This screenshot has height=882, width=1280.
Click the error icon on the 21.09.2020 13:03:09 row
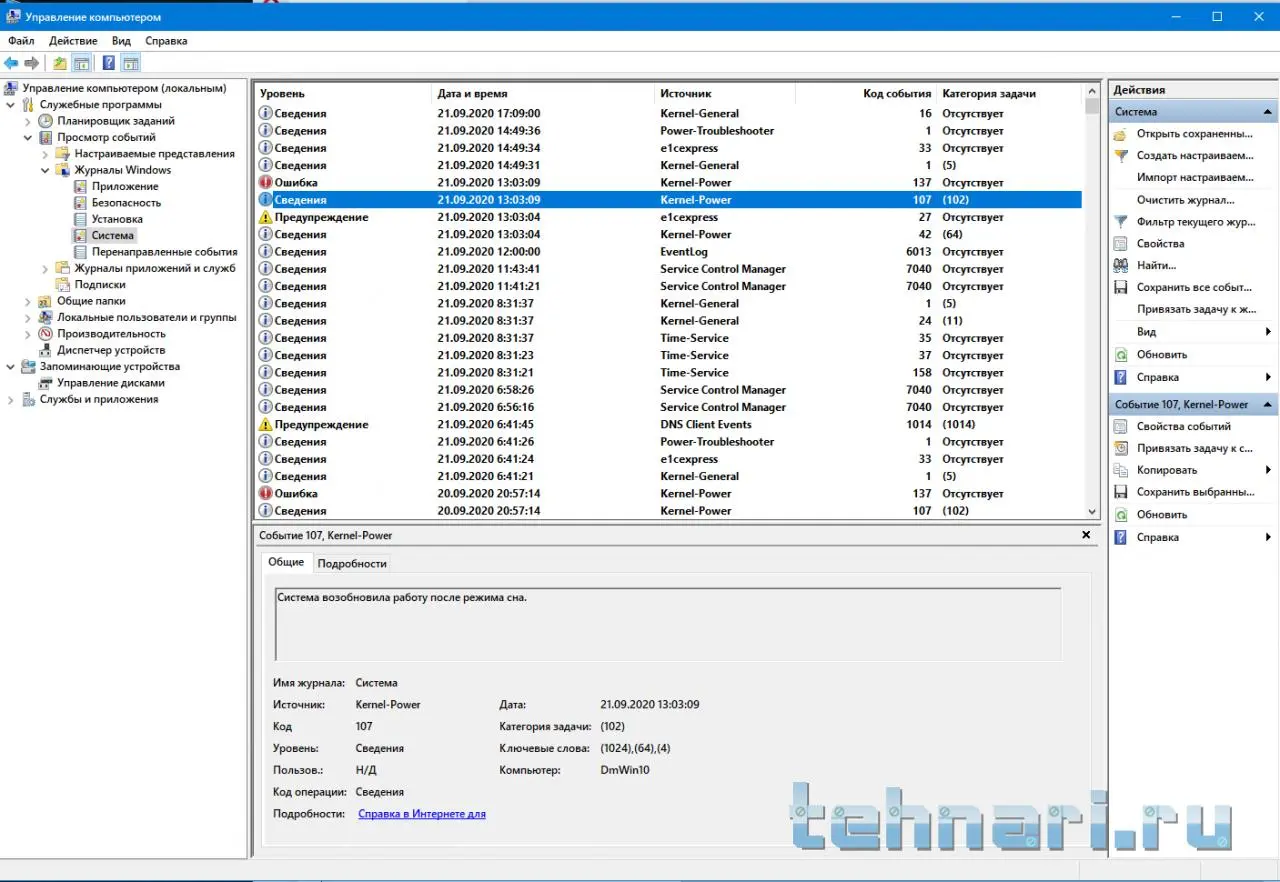point(265,183)
